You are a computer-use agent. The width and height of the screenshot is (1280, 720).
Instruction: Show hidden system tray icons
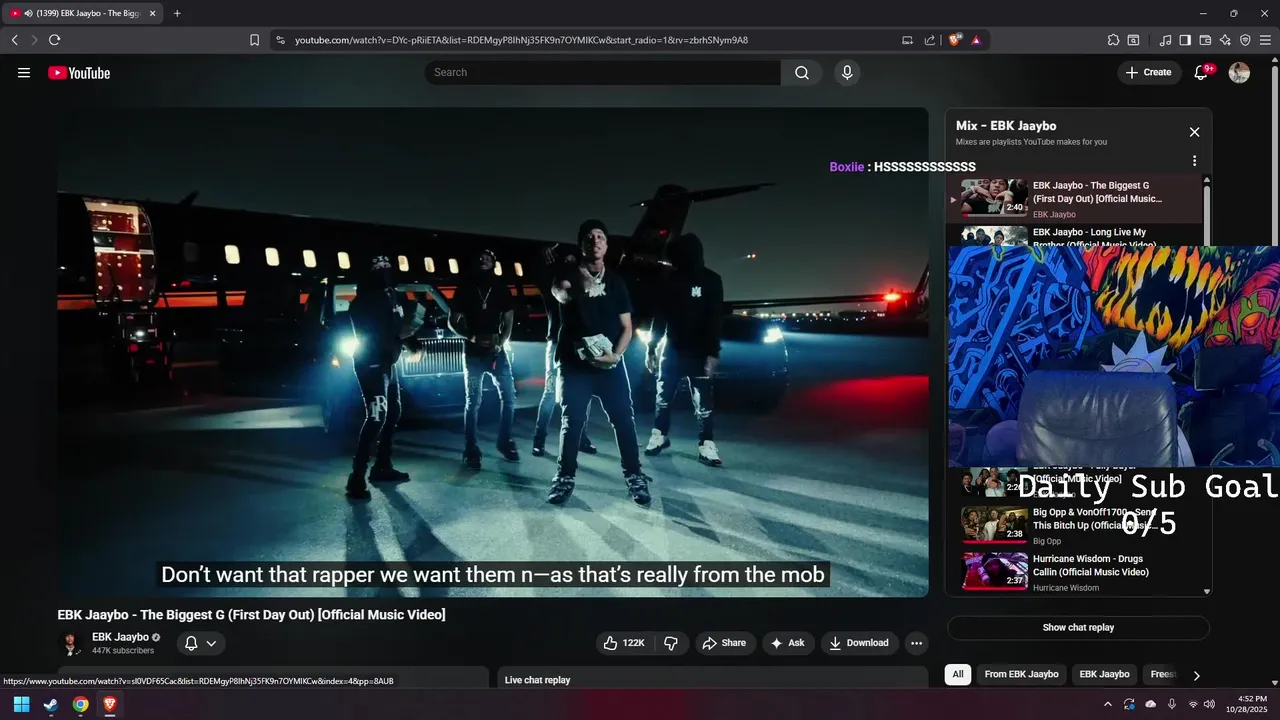point(1107,704)
